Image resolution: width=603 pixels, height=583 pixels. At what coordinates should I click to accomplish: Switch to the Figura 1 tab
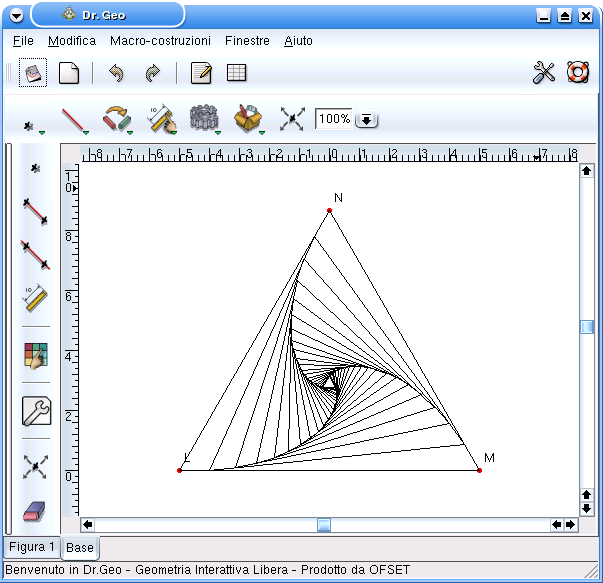pyautogui.click(x=32, y=547)
